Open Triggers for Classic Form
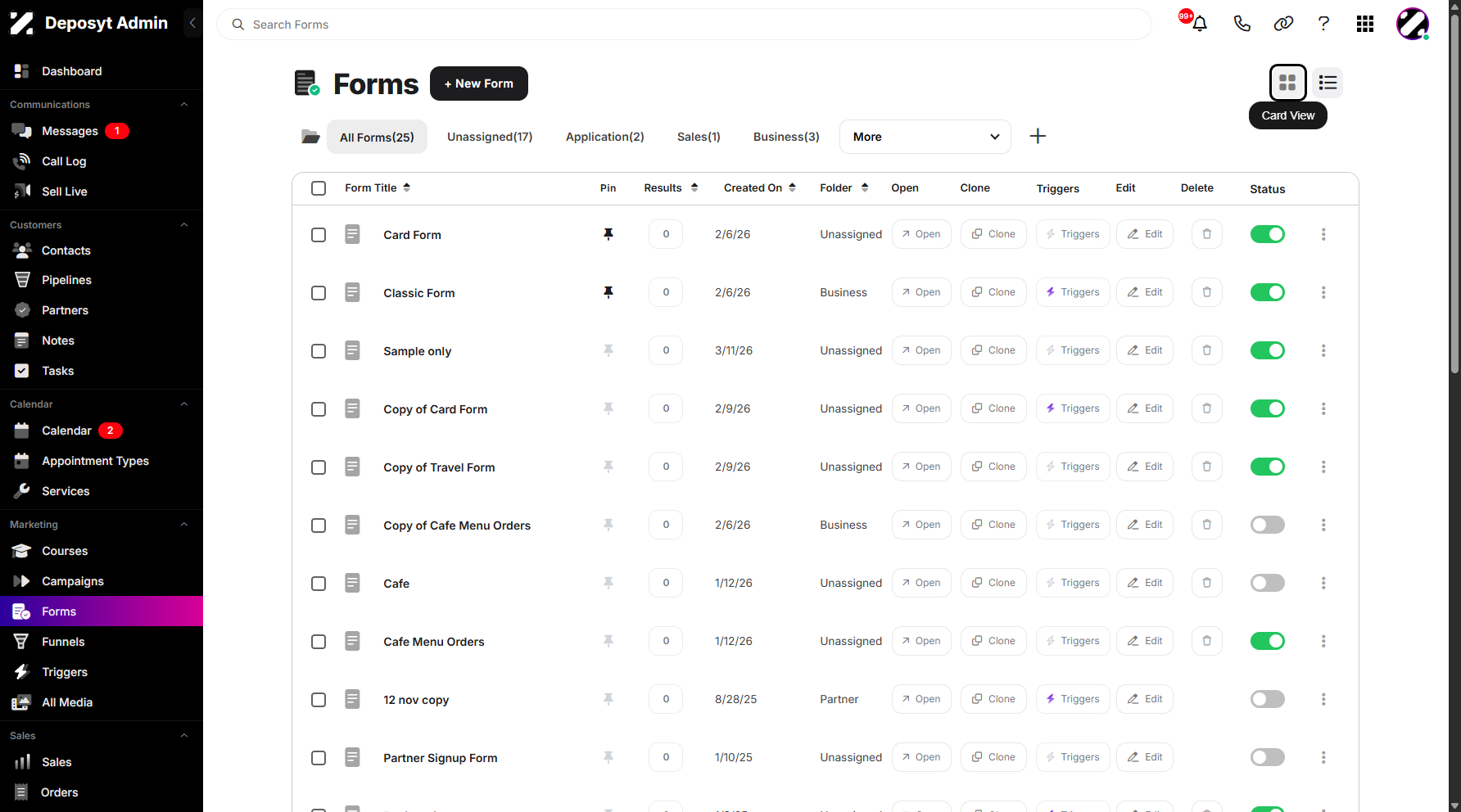 coord(1073,292)
